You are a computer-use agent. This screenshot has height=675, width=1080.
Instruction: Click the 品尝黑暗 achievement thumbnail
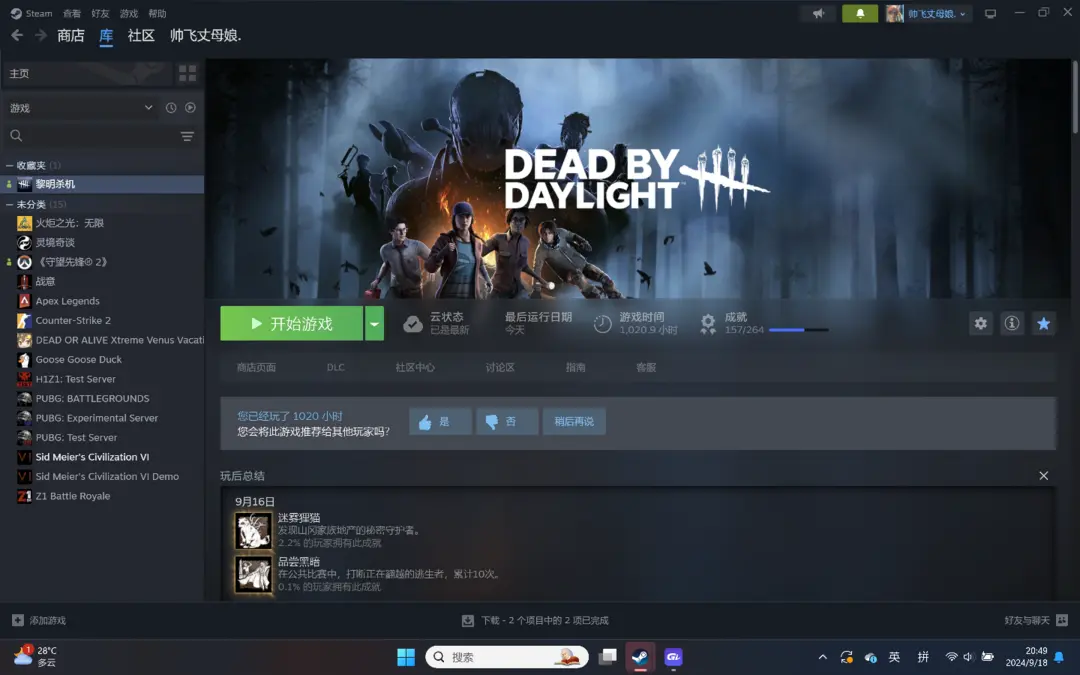pos(253,574)
